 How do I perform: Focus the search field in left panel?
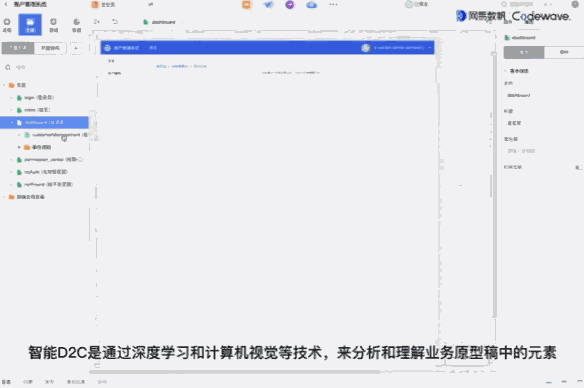45,67
